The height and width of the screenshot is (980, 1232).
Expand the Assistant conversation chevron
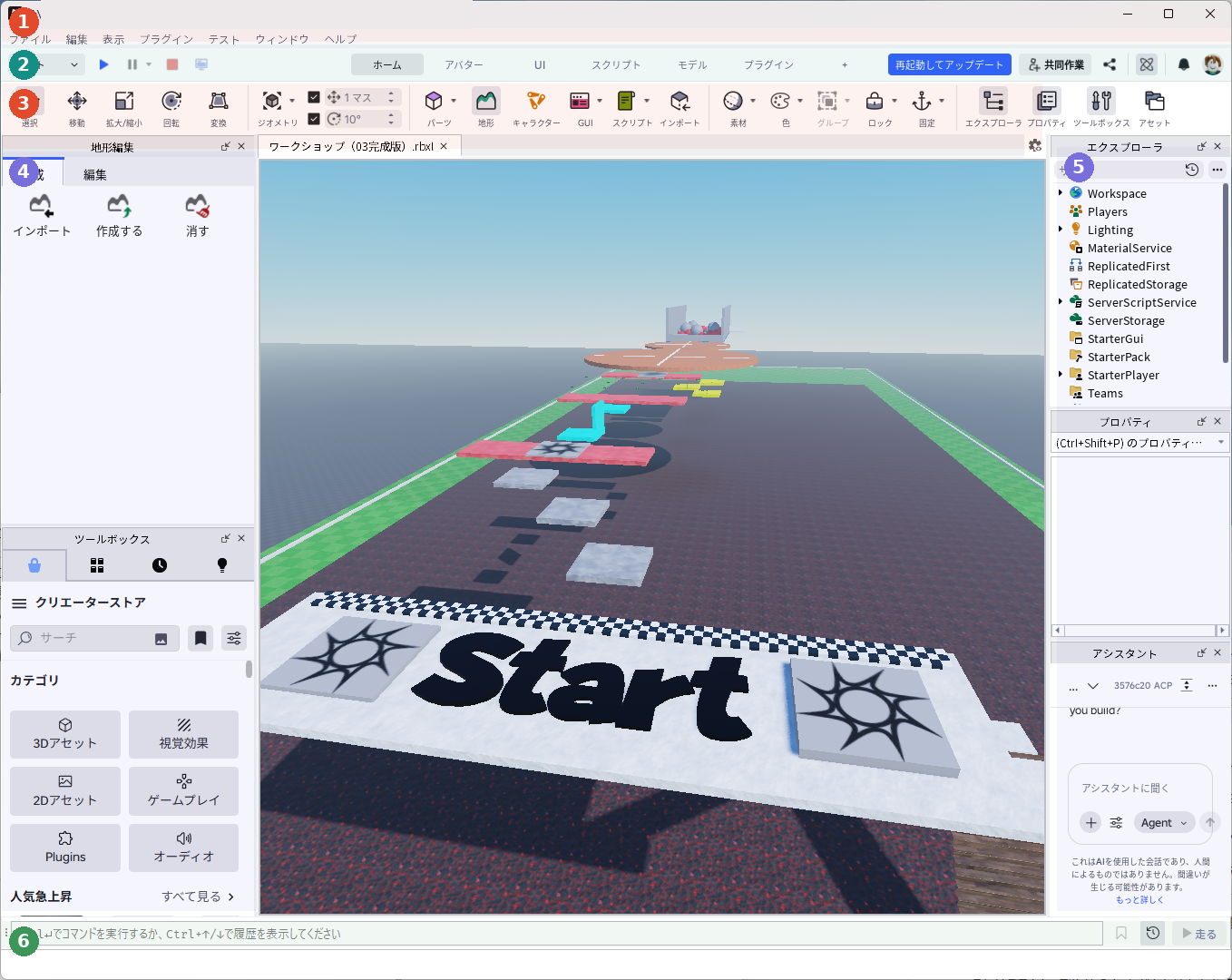[x=1093, y=686]
